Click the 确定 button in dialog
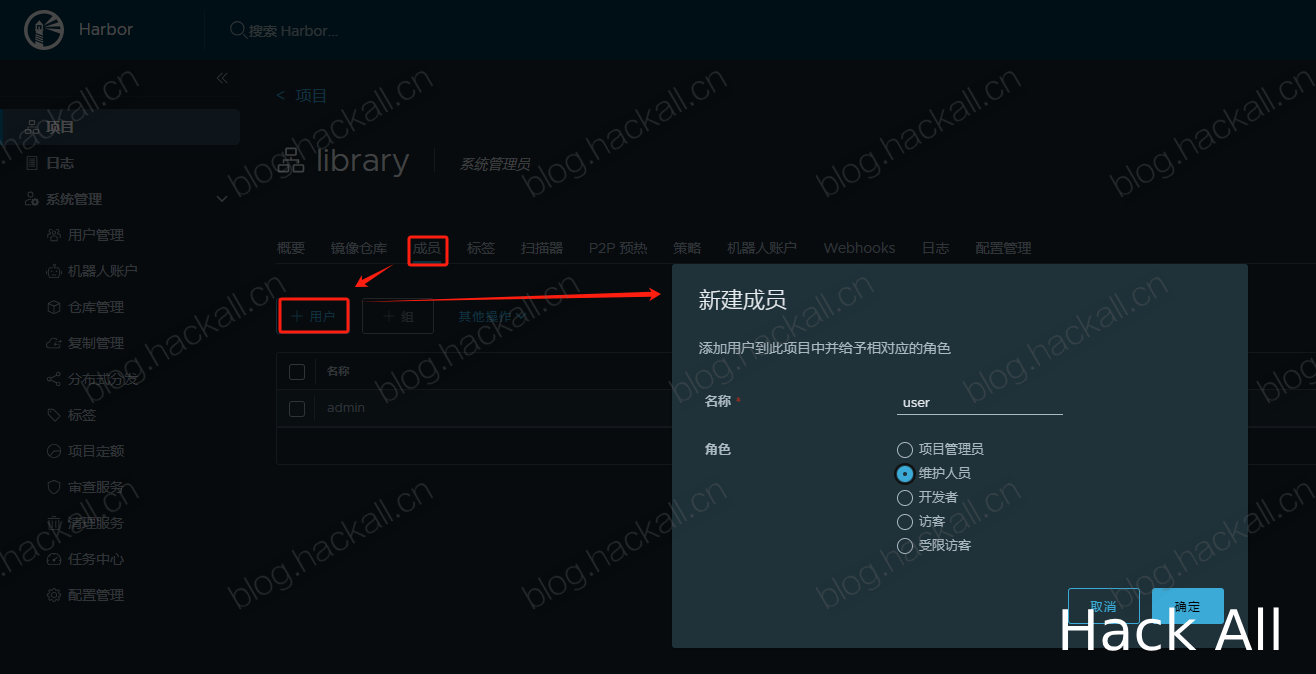The height and width of the screenshot is (674, 1316). click(1188, 606)
